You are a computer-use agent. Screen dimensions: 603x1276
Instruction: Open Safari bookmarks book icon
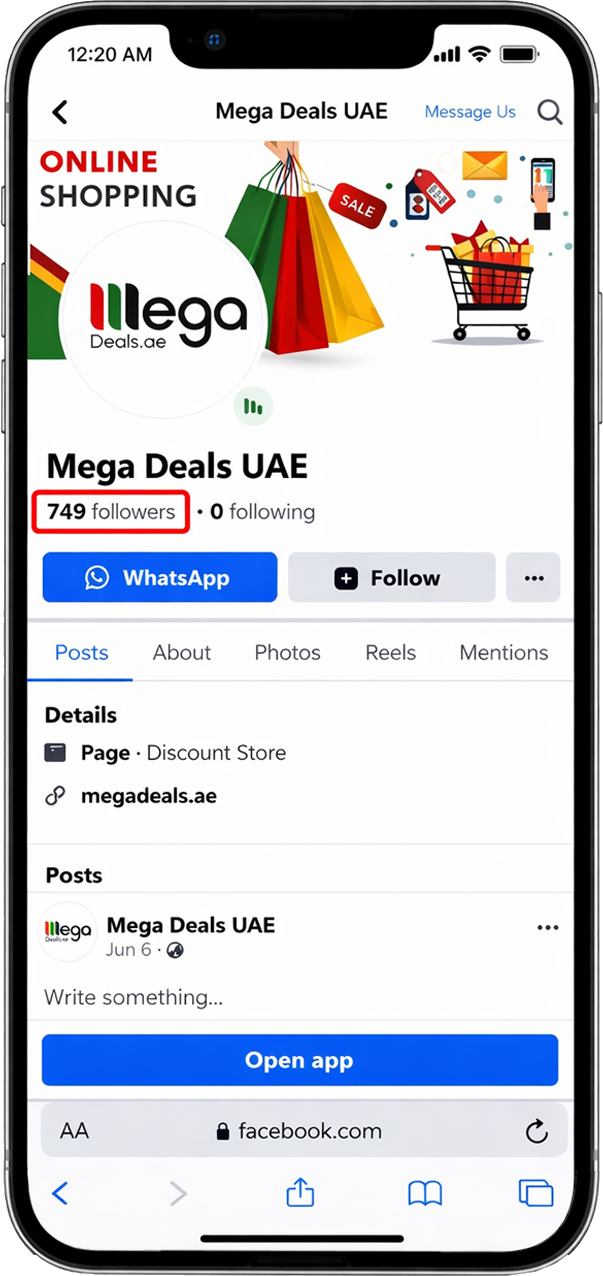pos(425,1193)
